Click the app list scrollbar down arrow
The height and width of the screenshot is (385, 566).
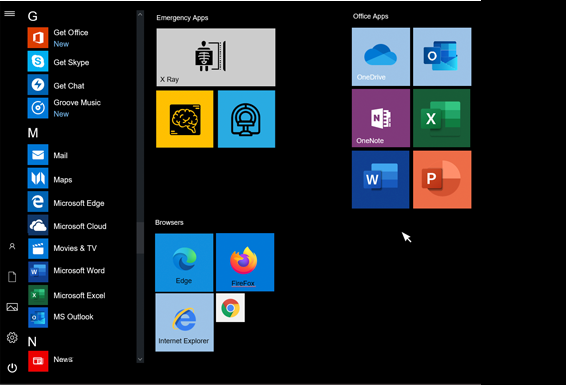[x=140, y=359]
